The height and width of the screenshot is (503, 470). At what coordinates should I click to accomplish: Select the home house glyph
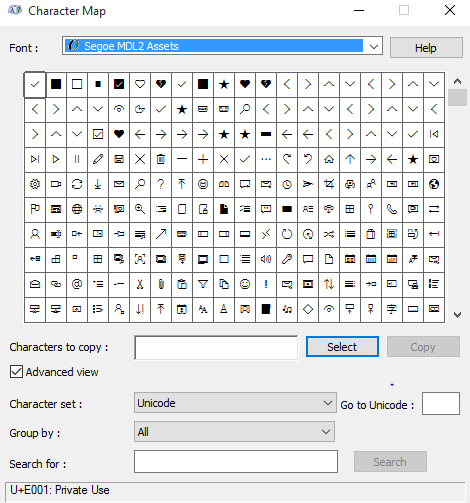329,159
